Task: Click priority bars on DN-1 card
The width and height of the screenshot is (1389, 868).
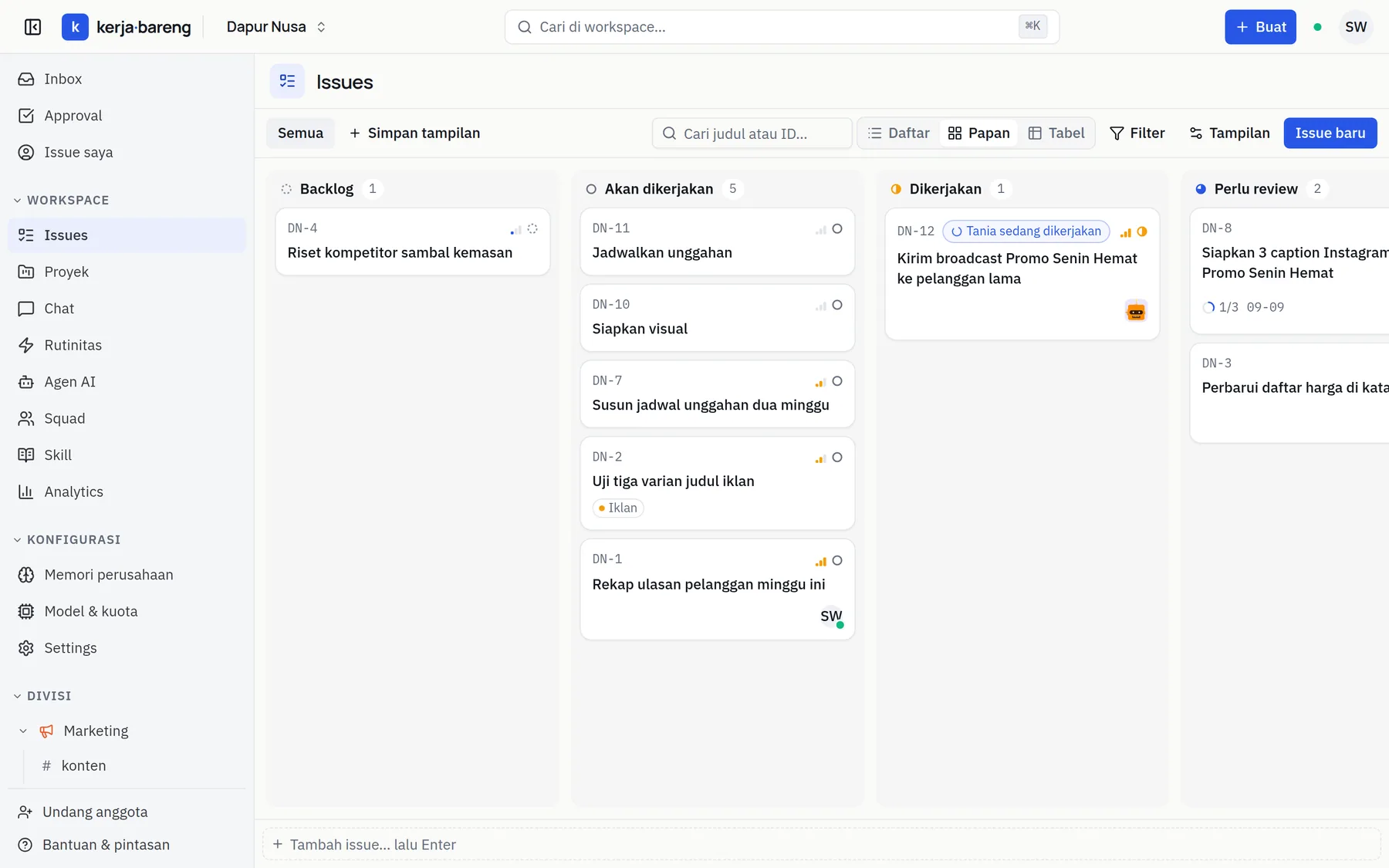Action: click(820, 561)
